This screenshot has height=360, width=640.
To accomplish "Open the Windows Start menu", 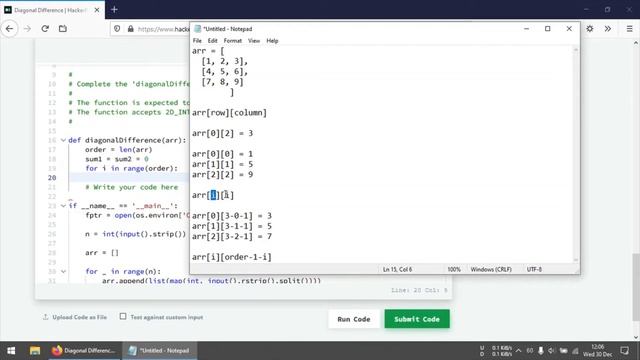I will click(11, 351).
